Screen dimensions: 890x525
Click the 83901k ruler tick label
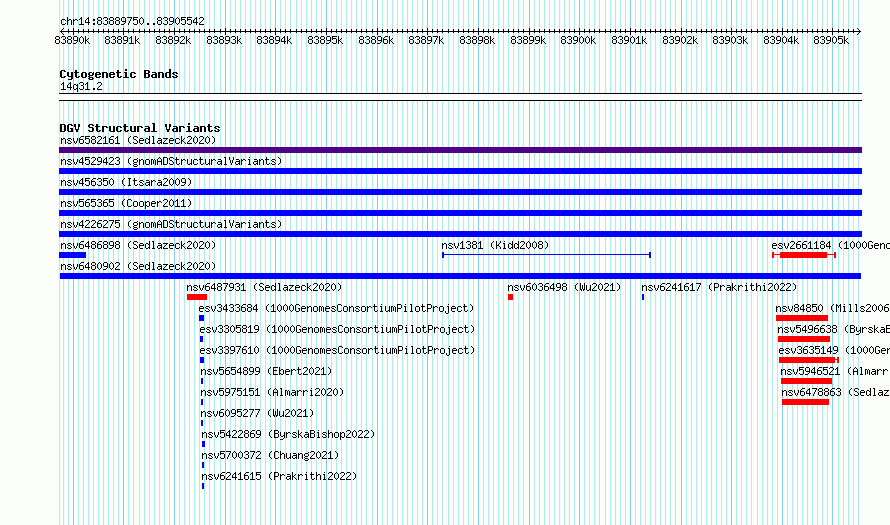pos(629,40)
